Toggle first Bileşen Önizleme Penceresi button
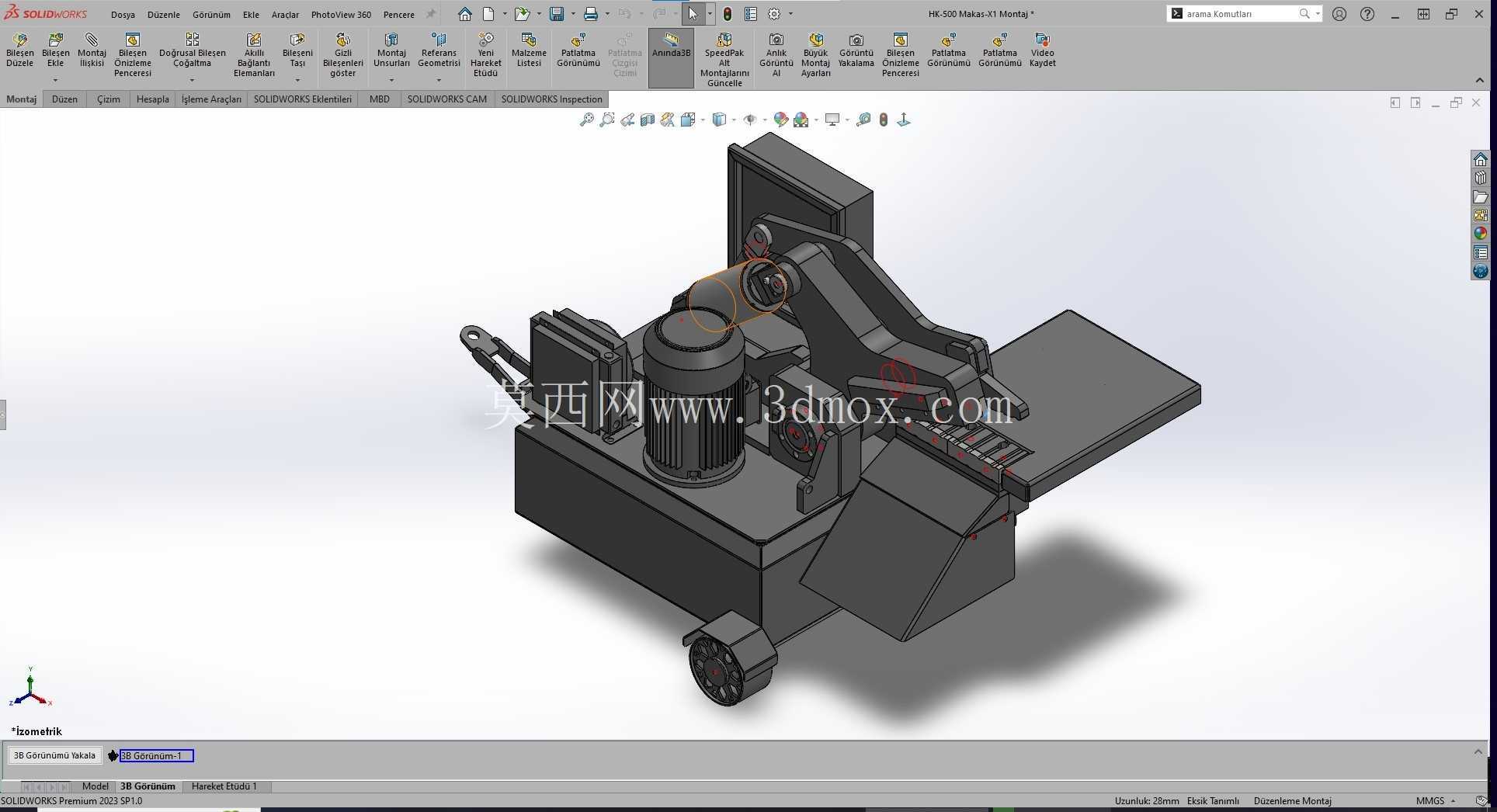 (x=133, y=55)
